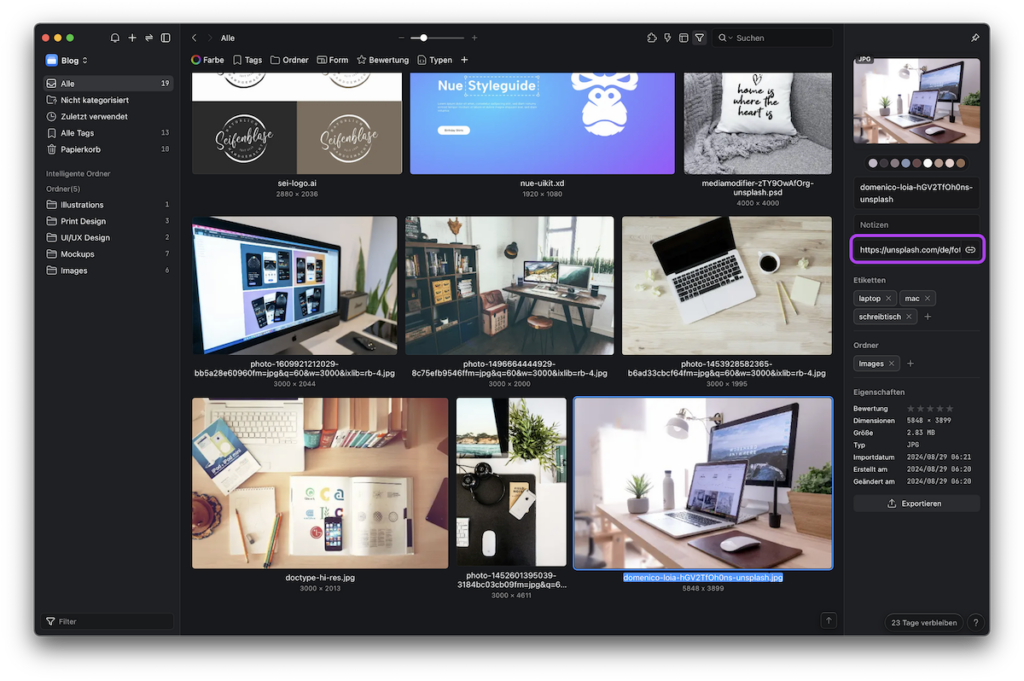1024x681 pixels.
Task: Remove the Images folder chip
Action: 891,364
